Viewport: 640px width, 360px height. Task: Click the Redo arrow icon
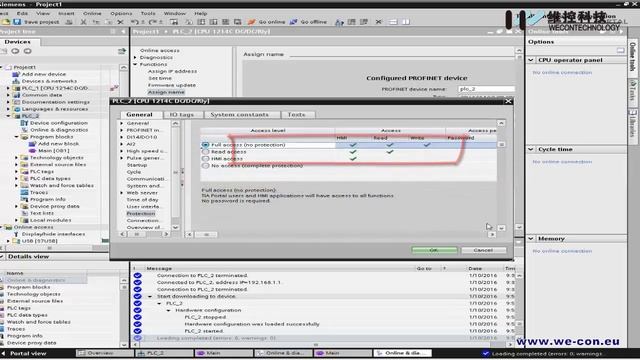[153, 22]
